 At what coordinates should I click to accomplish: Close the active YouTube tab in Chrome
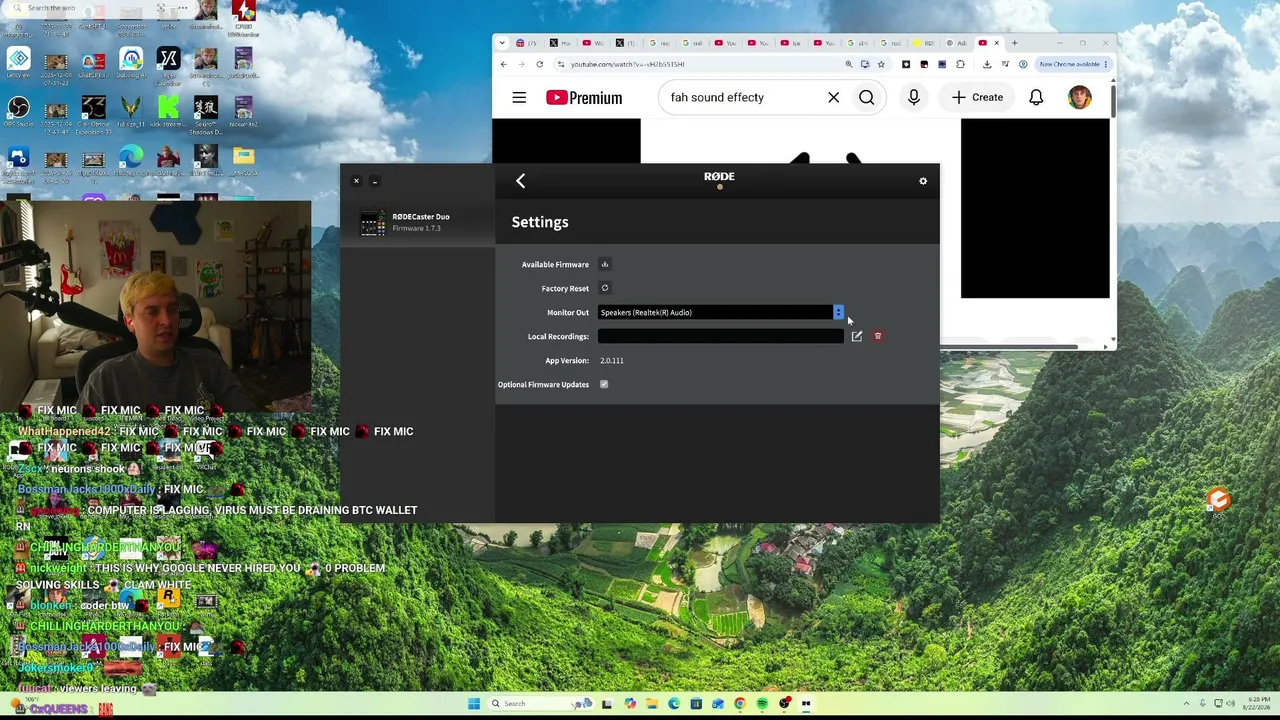click(996, 43)
